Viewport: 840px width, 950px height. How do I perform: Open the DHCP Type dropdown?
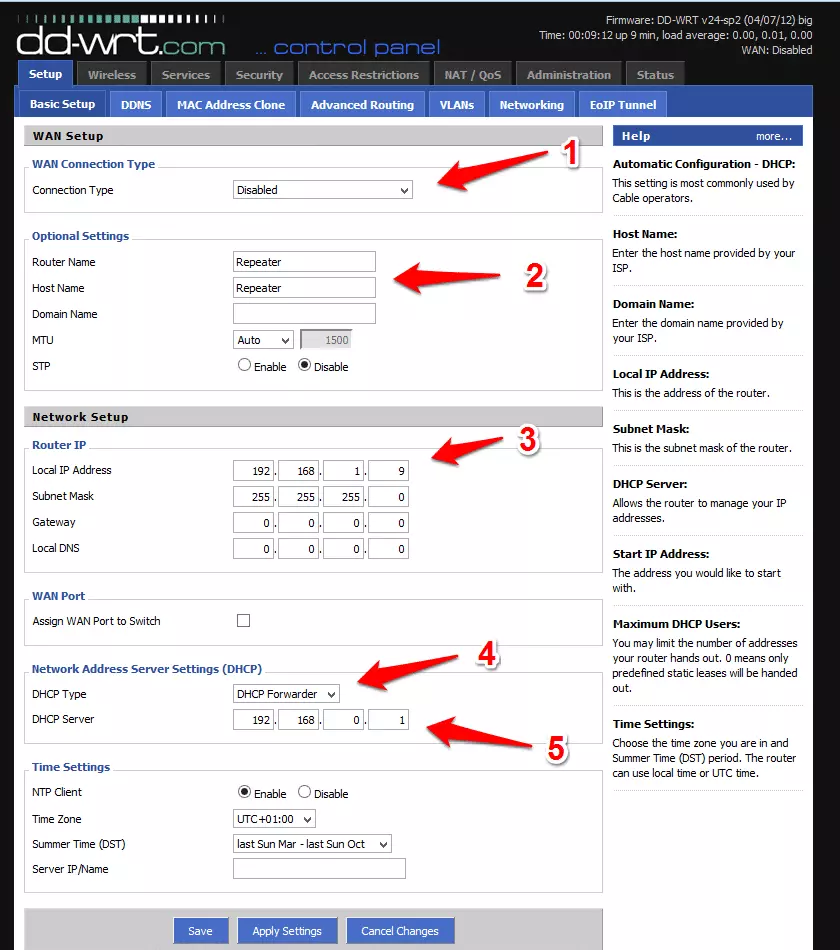click(286, 694)
